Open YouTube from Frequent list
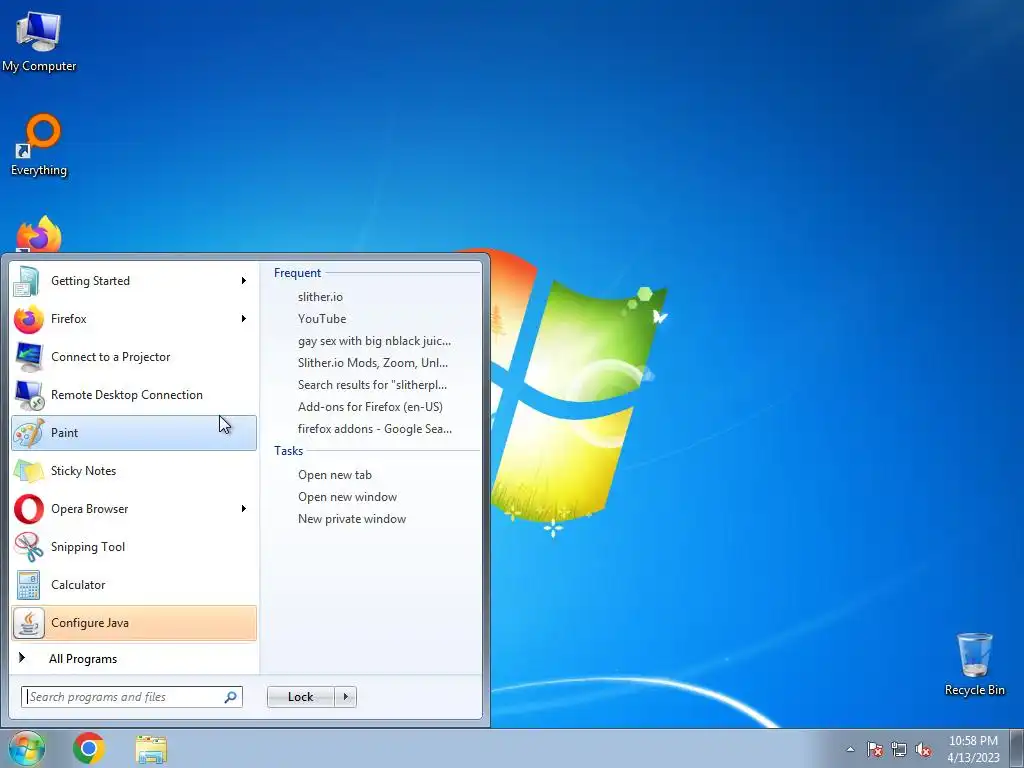This screenshot has width=1024, height=768. click(322, 319)
